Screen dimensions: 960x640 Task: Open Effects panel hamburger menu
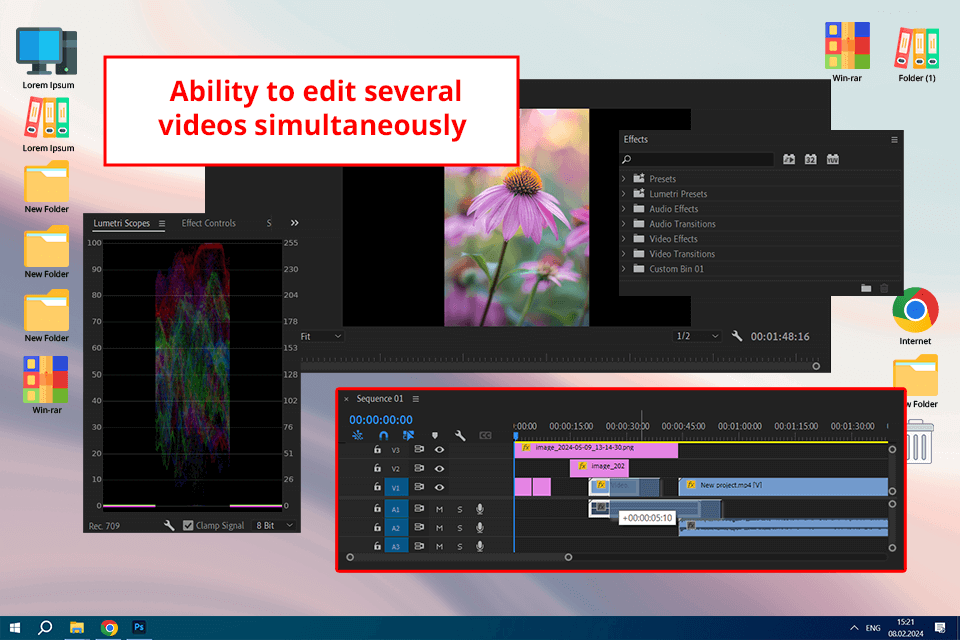click(x=894, y=140)
